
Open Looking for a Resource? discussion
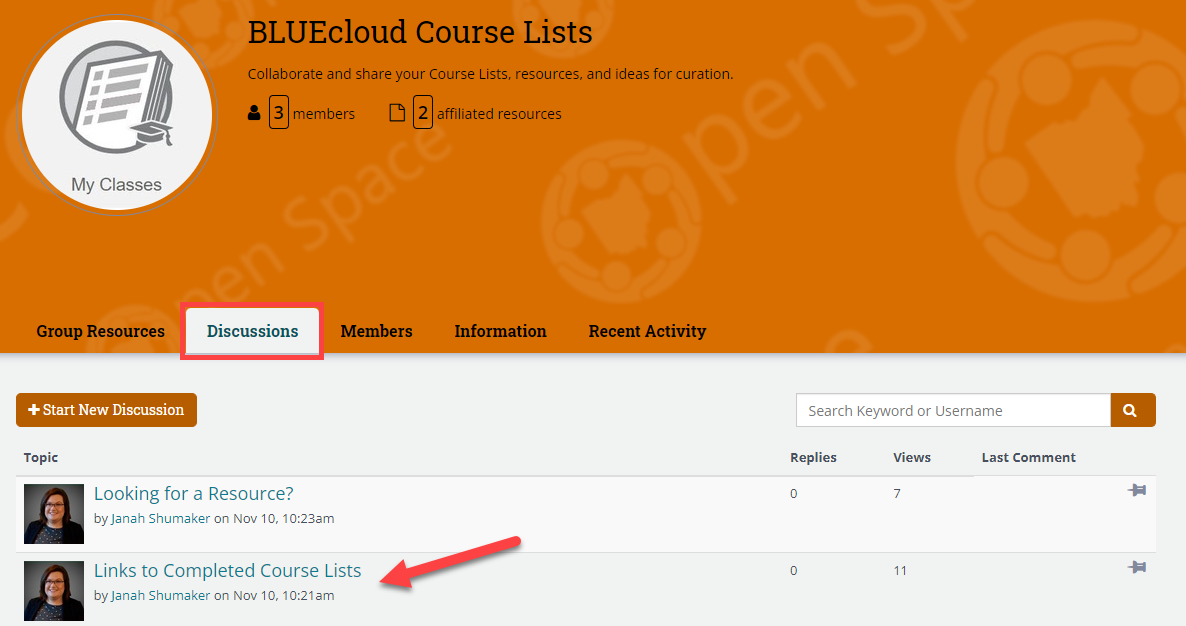pos(194,494)
